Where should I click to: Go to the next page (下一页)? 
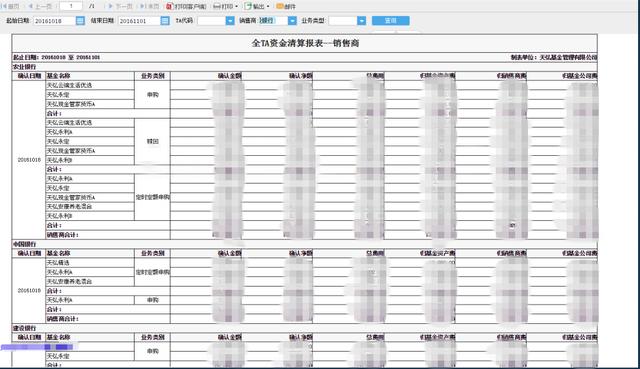(120, 6)
